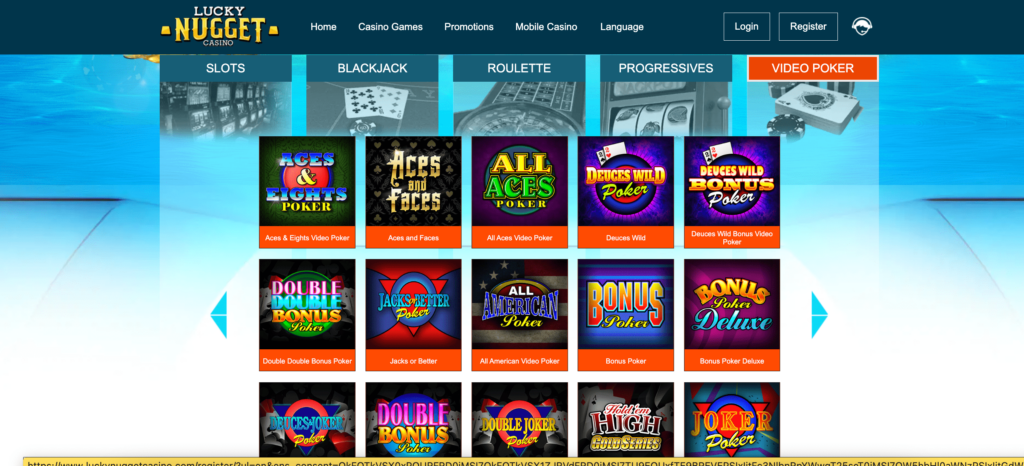Click the All American Video Poker label
The width and height of the screenshot is (1024, 466).
[520, 361]
